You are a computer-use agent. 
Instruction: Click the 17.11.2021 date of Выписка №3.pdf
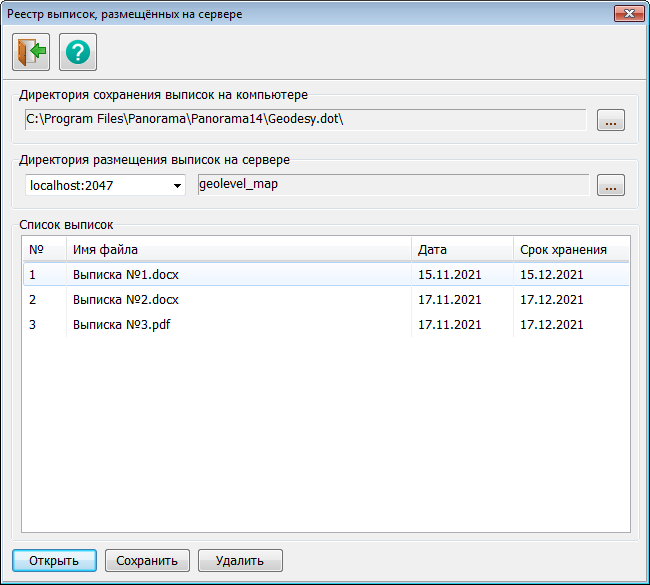449,325
